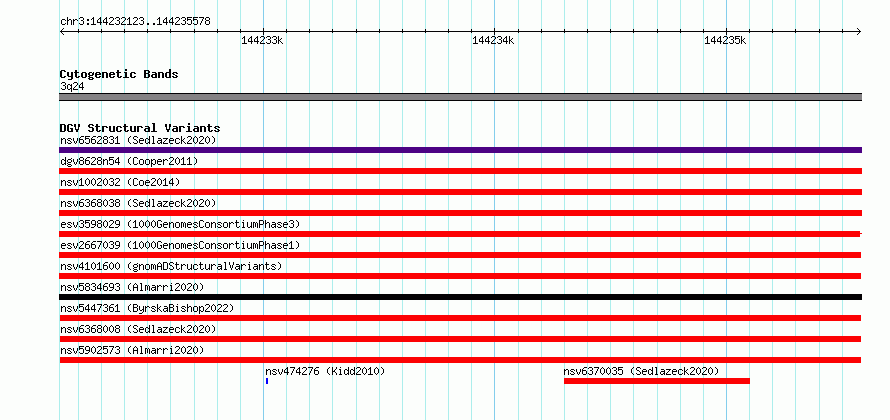Viewport: 890px width, 420px height.
Task: Click the red dgv8628n54 variant bar
Action: click(x=460, y=171)
